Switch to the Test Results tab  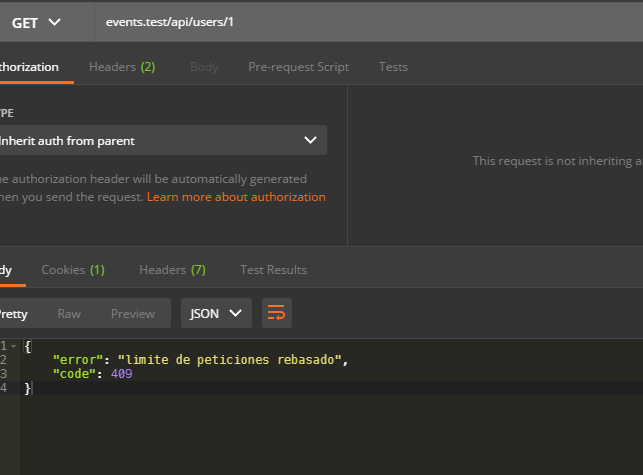[273, 270]
